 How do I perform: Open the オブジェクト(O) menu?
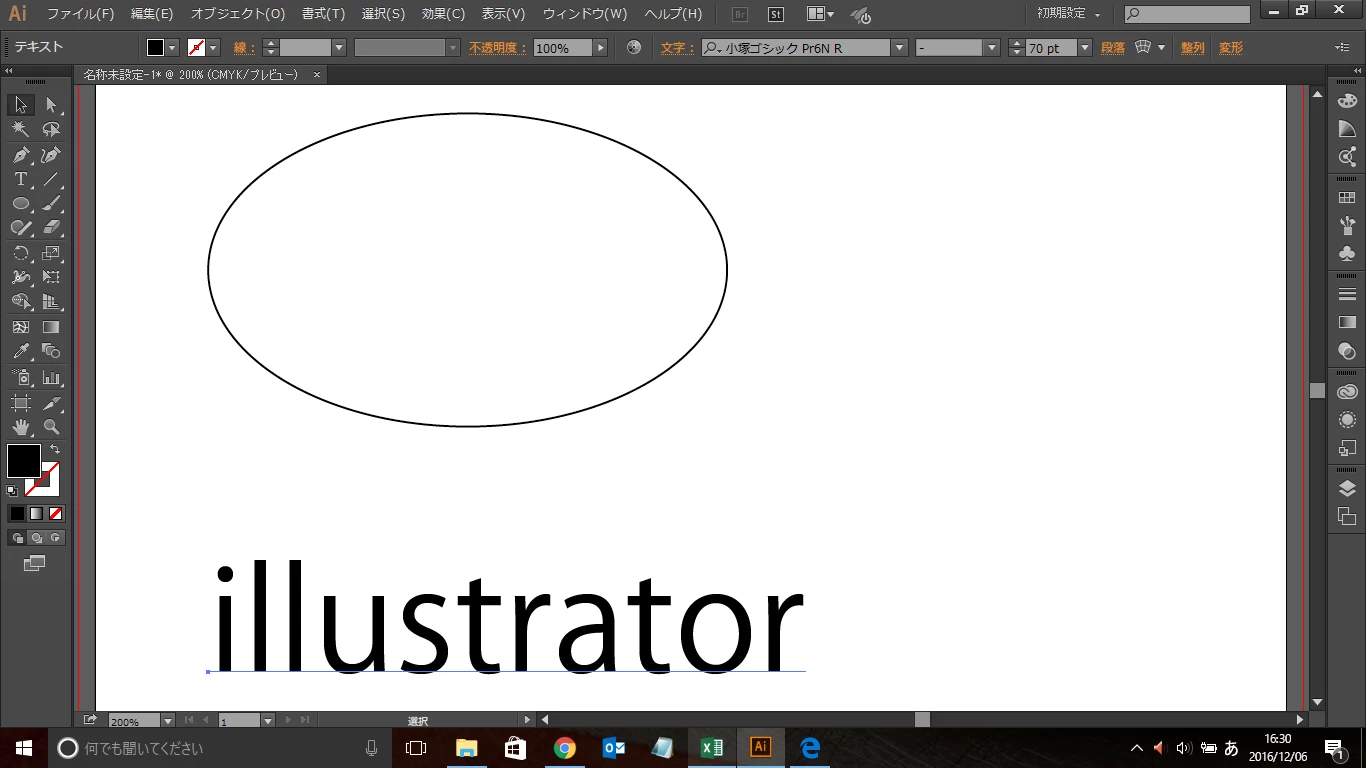pos(238,14)
